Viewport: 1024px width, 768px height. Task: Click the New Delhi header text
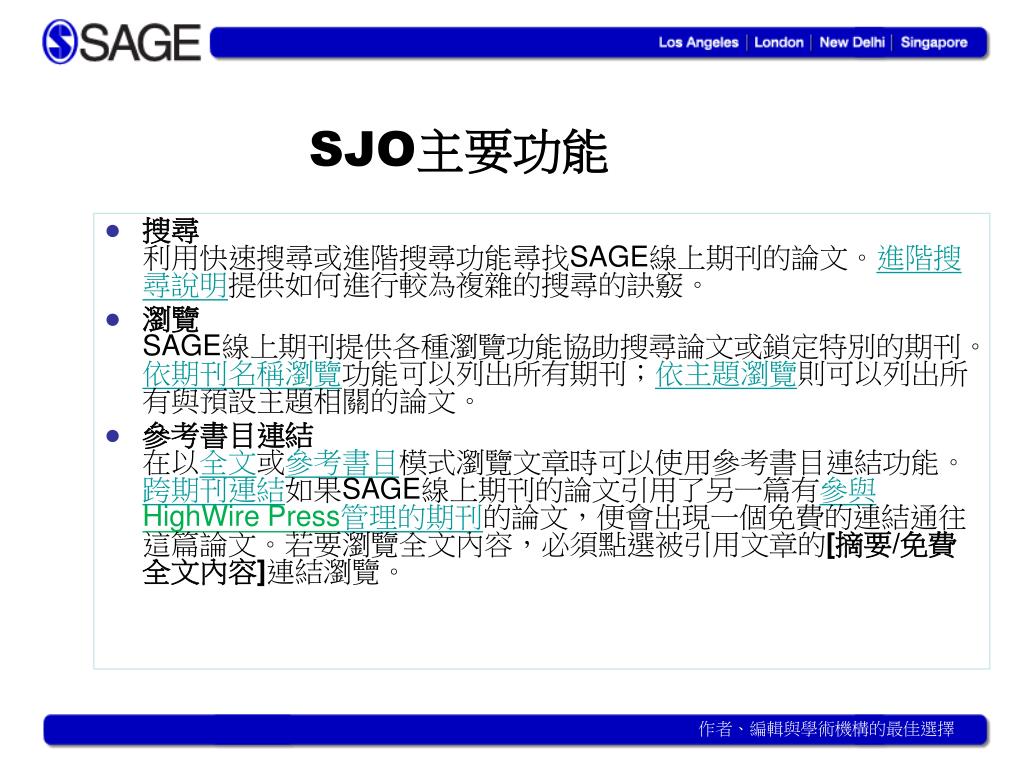[852, 42]
